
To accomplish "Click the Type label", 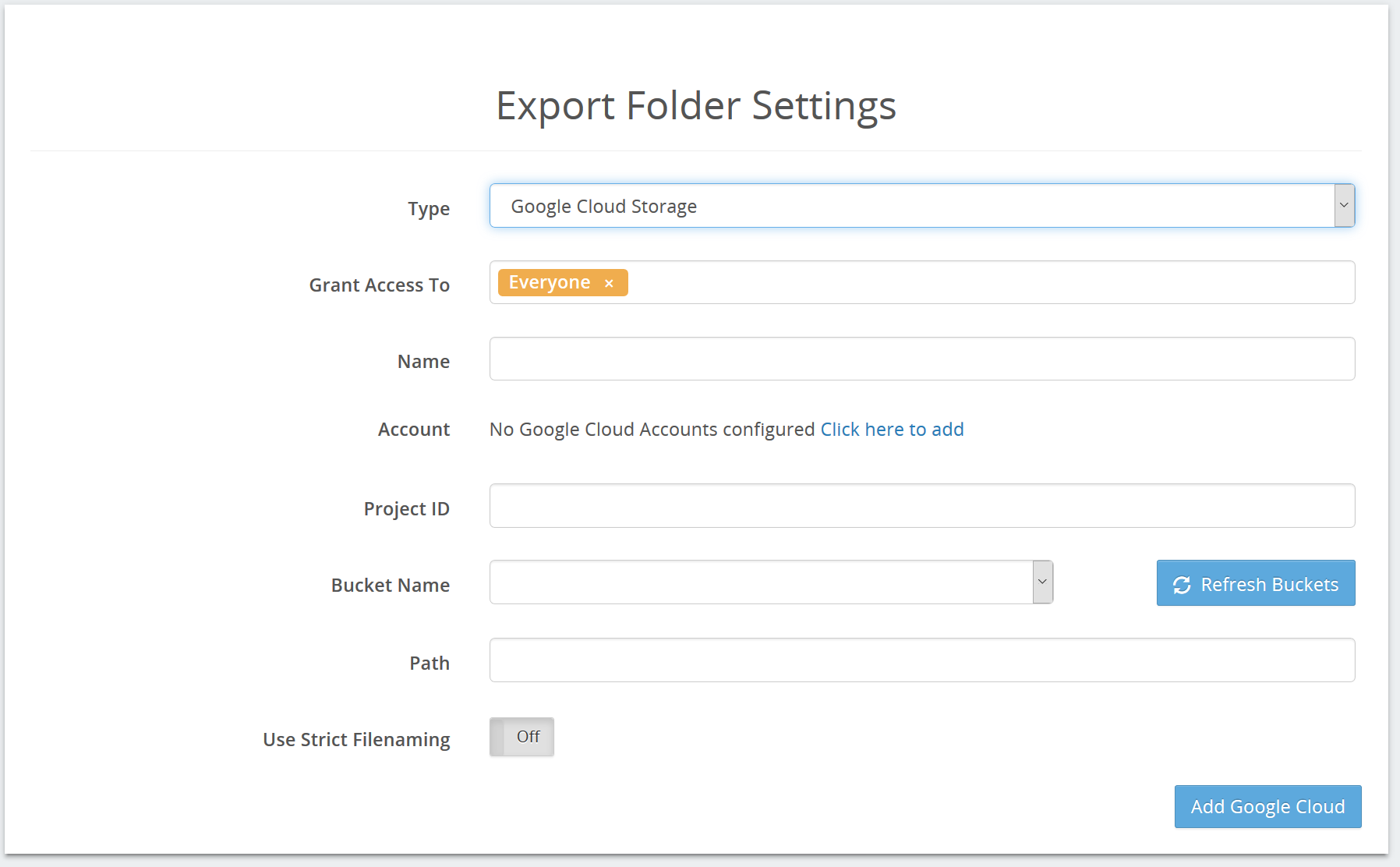I will pos(429,209).
